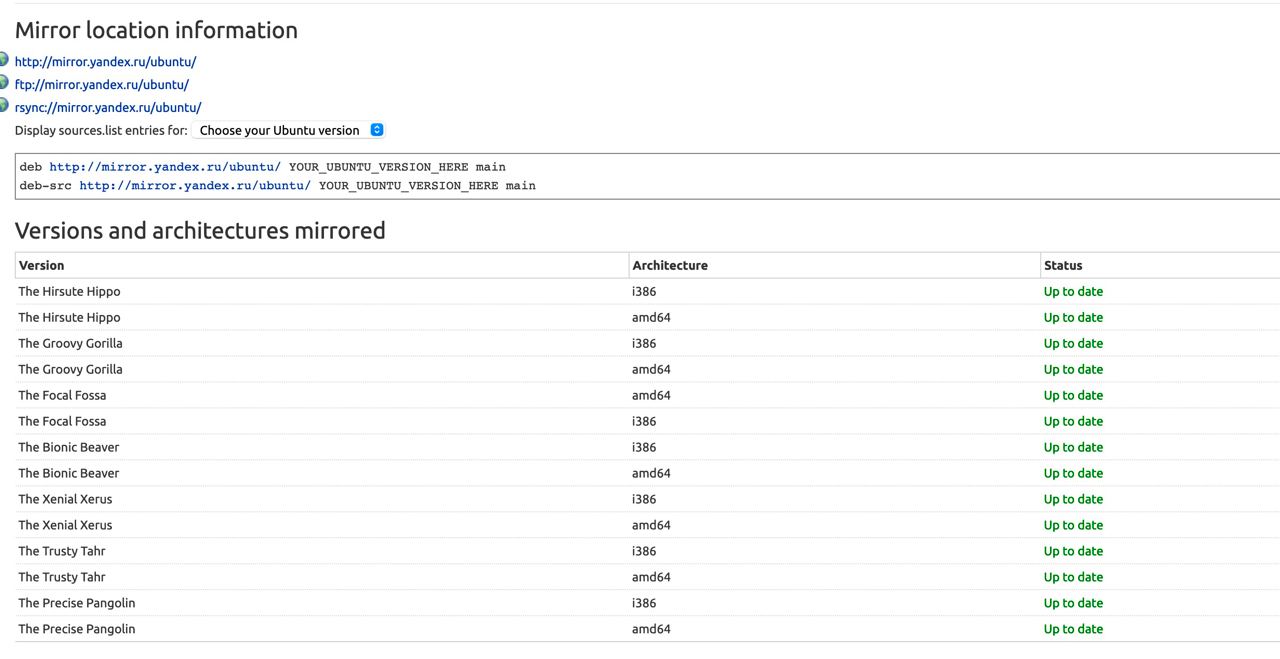Click YOUR_UBUNTU_VERSION_HERE in the deb-src line
The height and width of the screenshot is (659, 1280).
click(409, 186)
